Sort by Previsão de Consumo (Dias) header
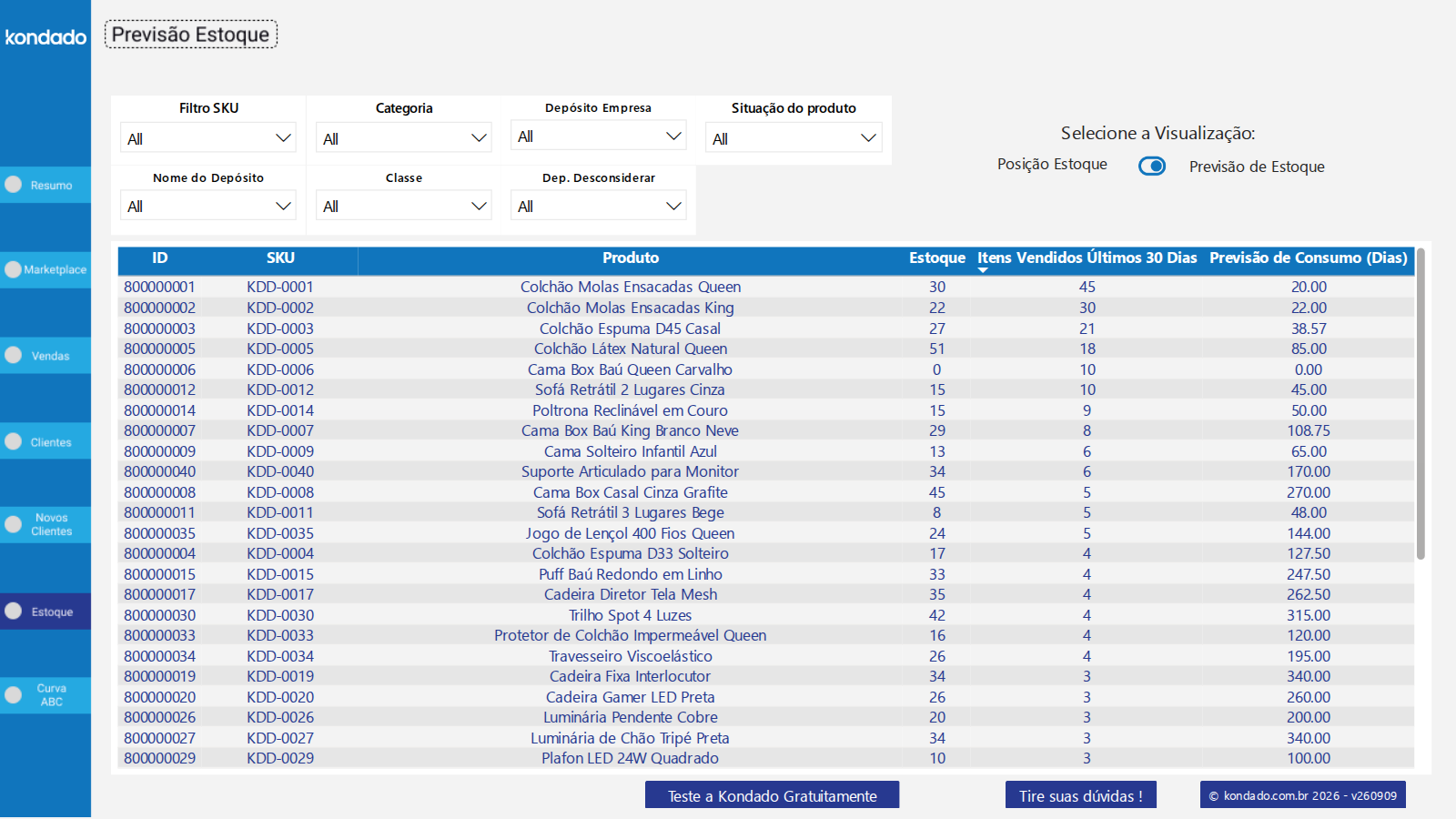This screenshot has width=1456, height=819. click(x=1309, y=258)
